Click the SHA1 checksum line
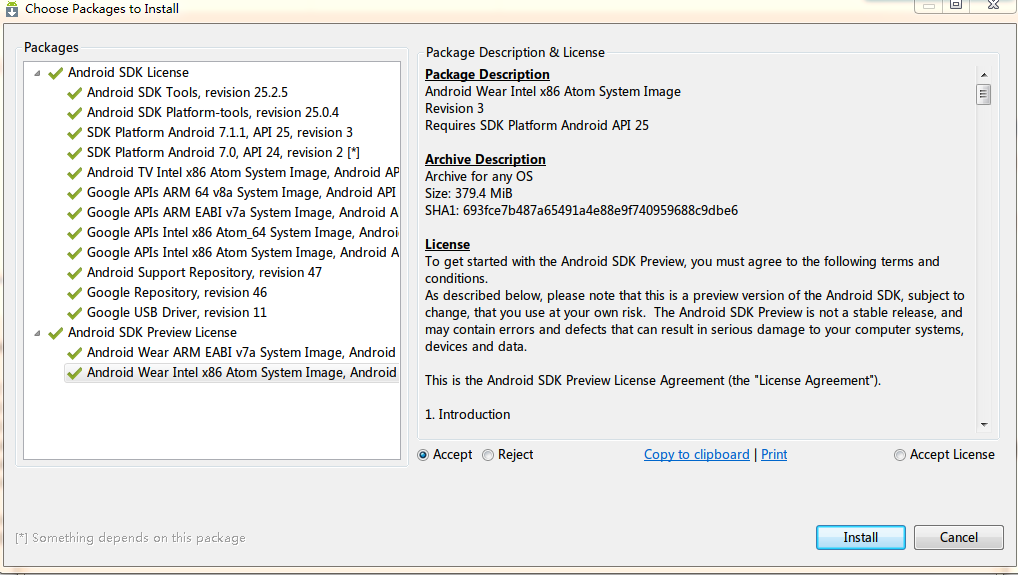This screenshot has height=575, width=1018. coord(581,210)
